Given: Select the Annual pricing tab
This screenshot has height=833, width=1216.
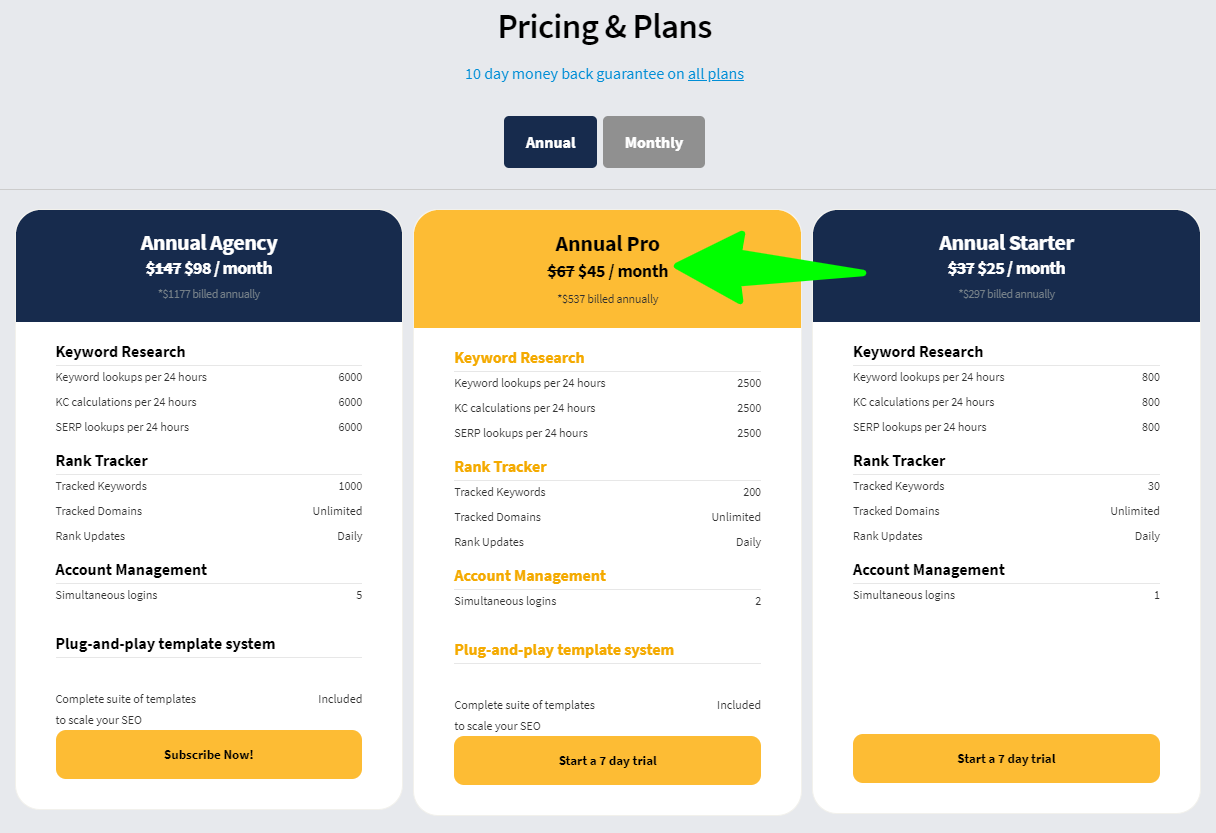Looking at the screenshot, I should 550,141.
